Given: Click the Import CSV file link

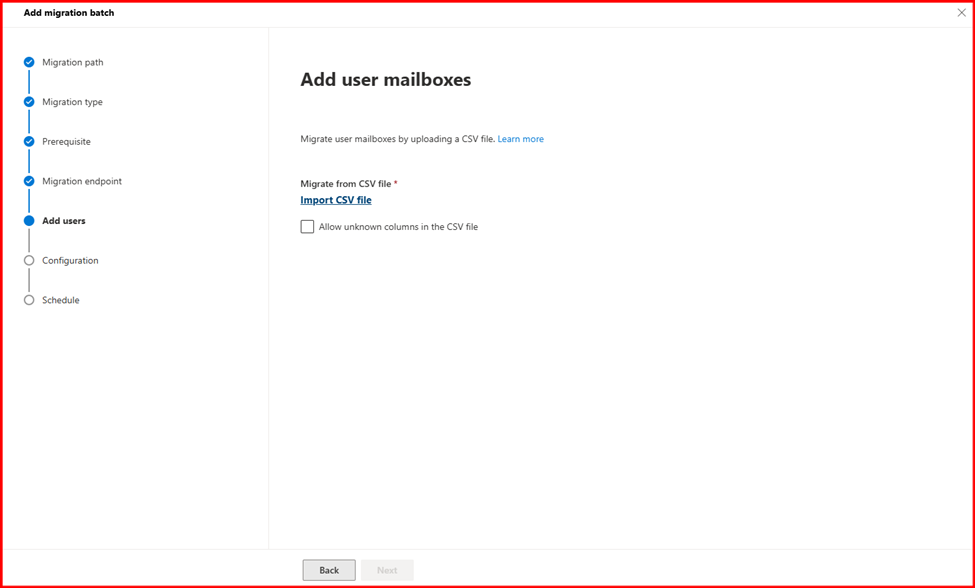Looking at the screenshot, I should (336, 200).
